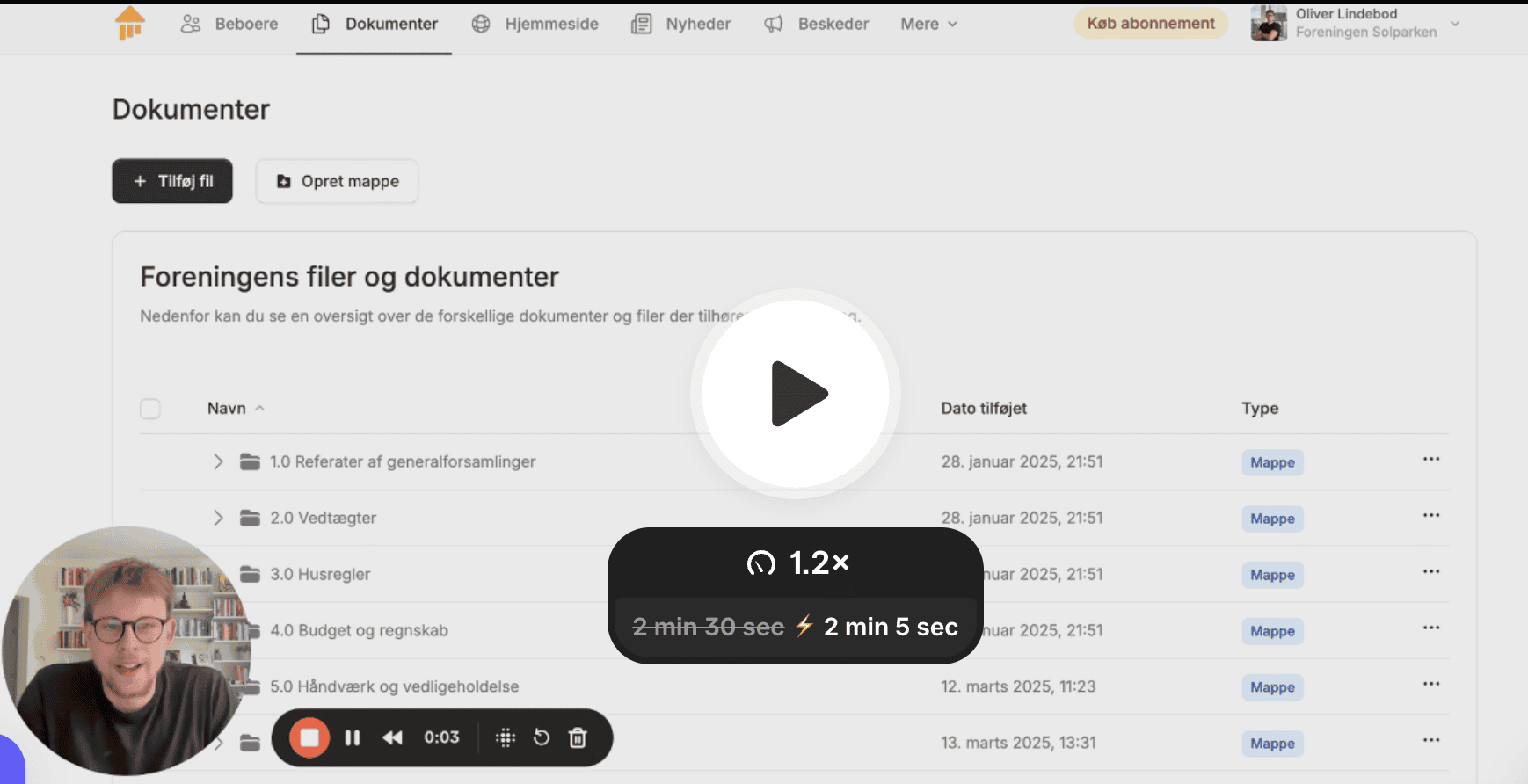Viewport: 1528px width, 784px height.
Task: Open the Mere dropdown menu
Action: (x=928, y=25)
